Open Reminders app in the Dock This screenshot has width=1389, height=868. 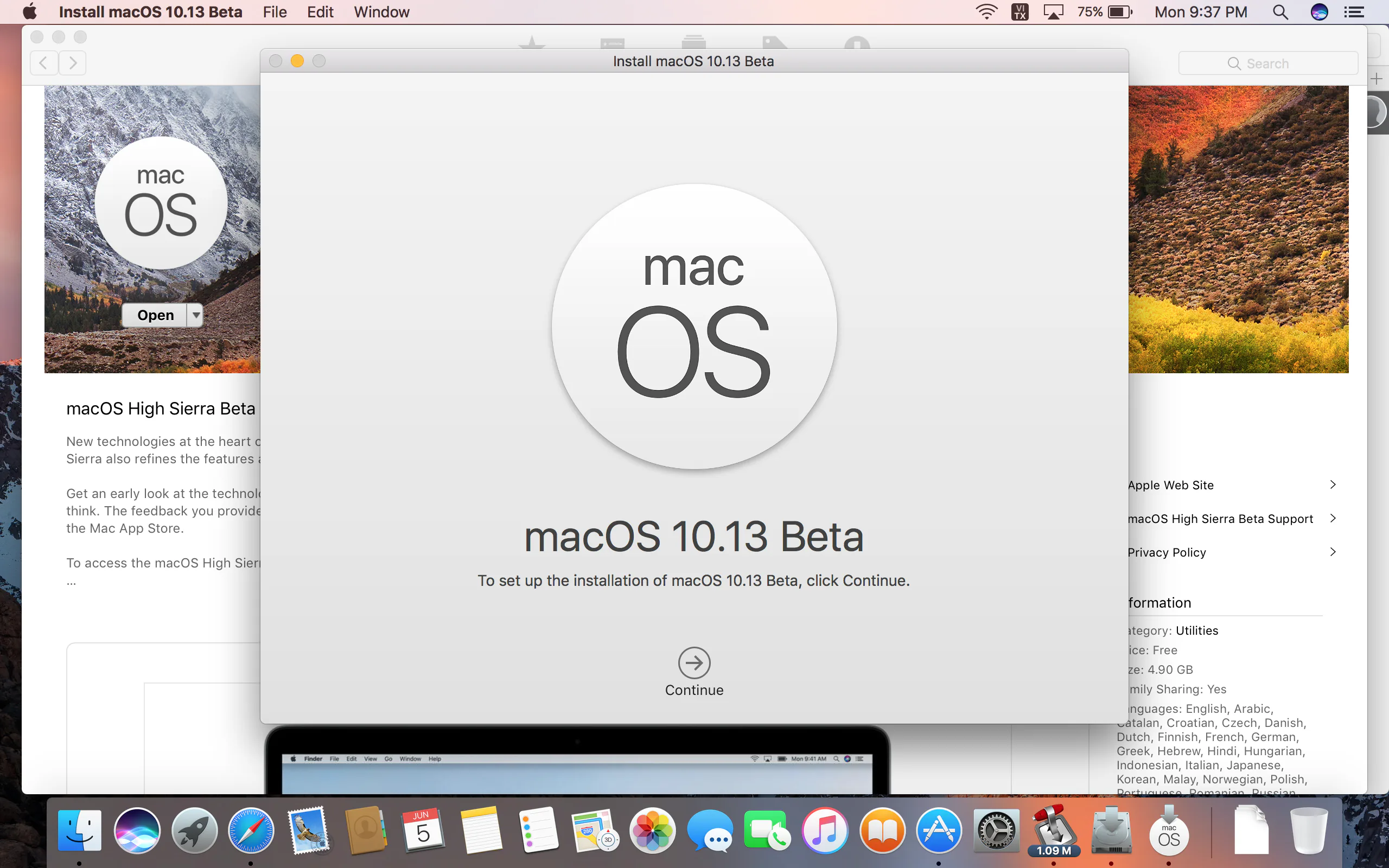click(538, 830)
